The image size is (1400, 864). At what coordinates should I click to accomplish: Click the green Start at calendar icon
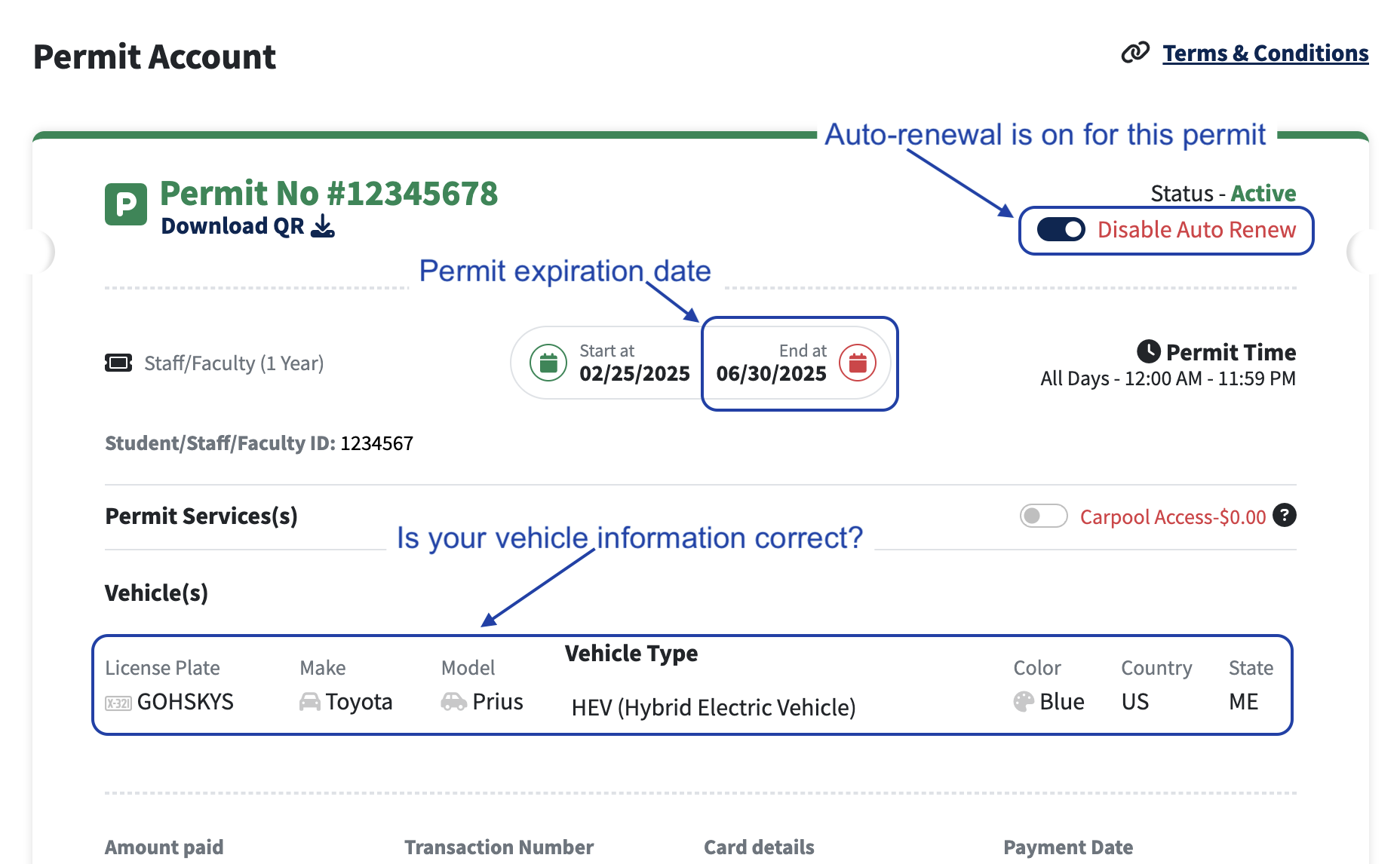pyautogui.click(x=548, y=363)
